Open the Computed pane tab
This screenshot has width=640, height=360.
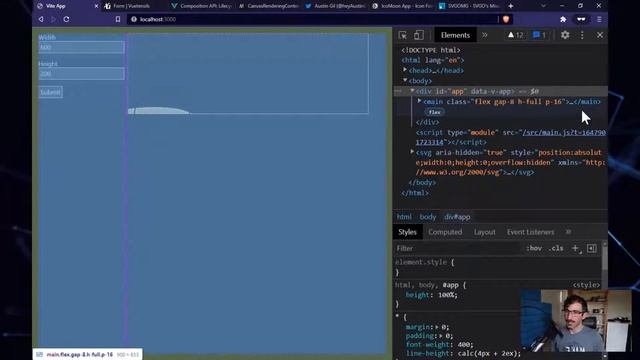tap(445, 232)
